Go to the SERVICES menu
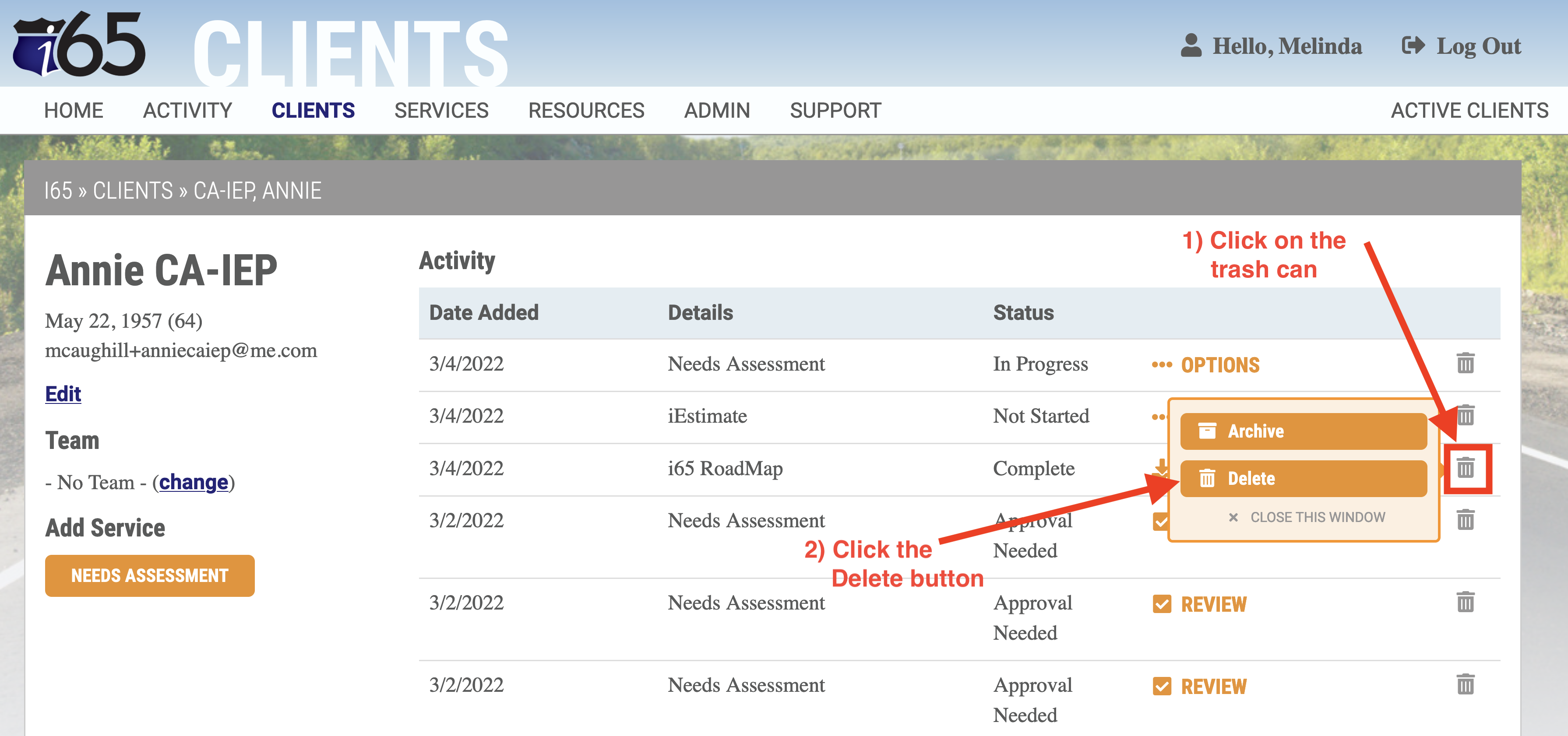 [x=440, y=111]
